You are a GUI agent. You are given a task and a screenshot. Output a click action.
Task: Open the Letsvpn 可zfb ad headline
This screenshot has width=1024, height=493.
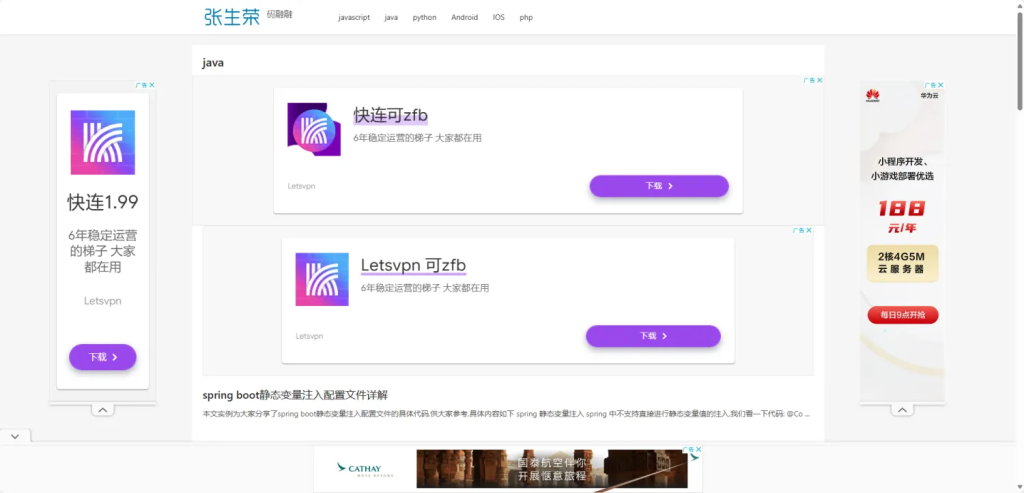tap(413, 265)
